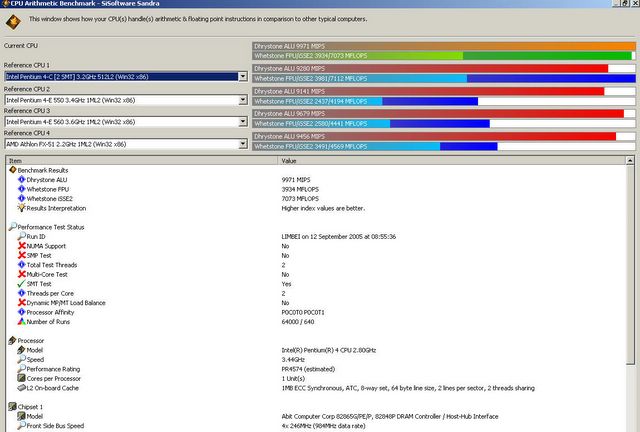Image resolution: width=640 pixels, height=432 pixels.
Task: Click the Intel(R) Pentium(R) 4 CPU 2.80GHz value
Action: [329, 350]
